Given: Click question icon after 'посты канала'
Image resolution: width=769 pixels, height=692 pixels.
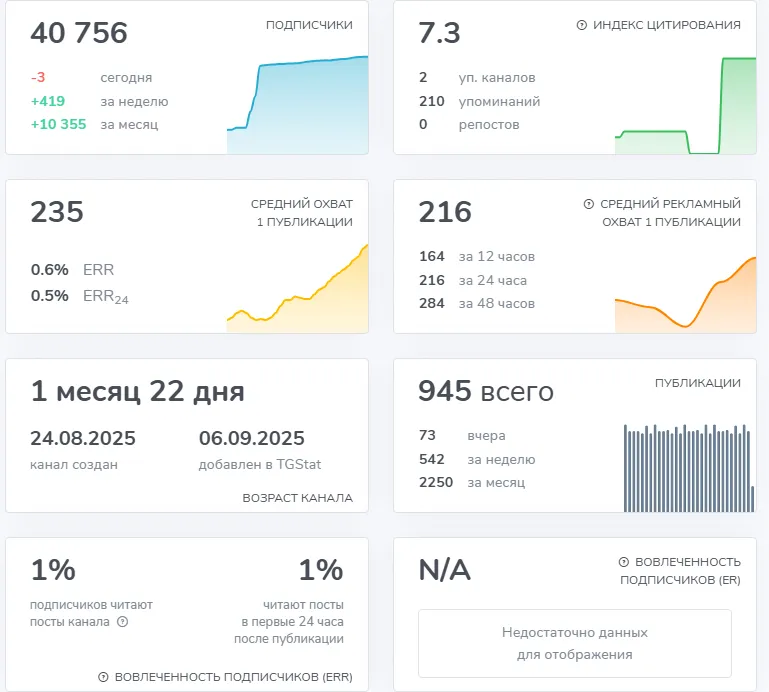Looking at the screenshot, I should (x=123, y=622).
